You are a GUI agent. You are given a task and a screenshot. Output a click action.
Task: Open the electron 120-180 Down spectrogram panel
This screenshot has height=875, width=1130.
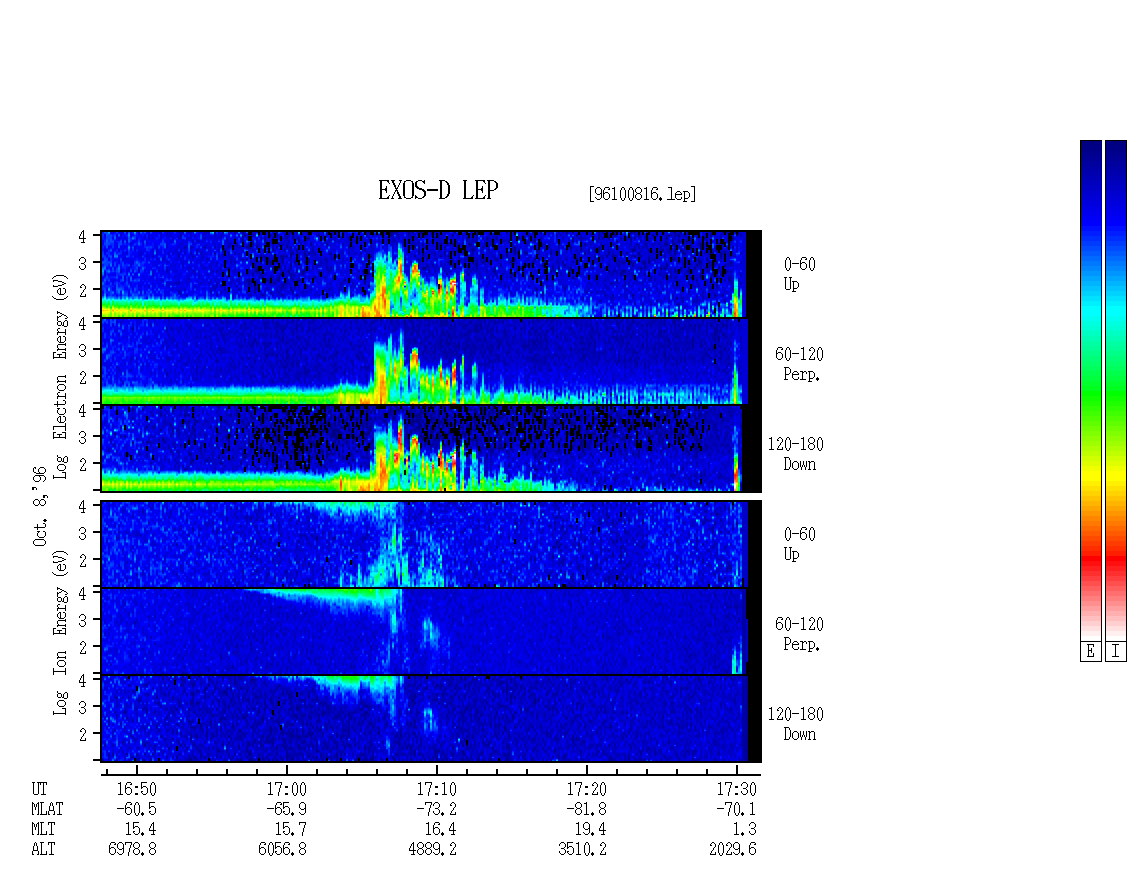pyautogui.click(x=431, y=448)
